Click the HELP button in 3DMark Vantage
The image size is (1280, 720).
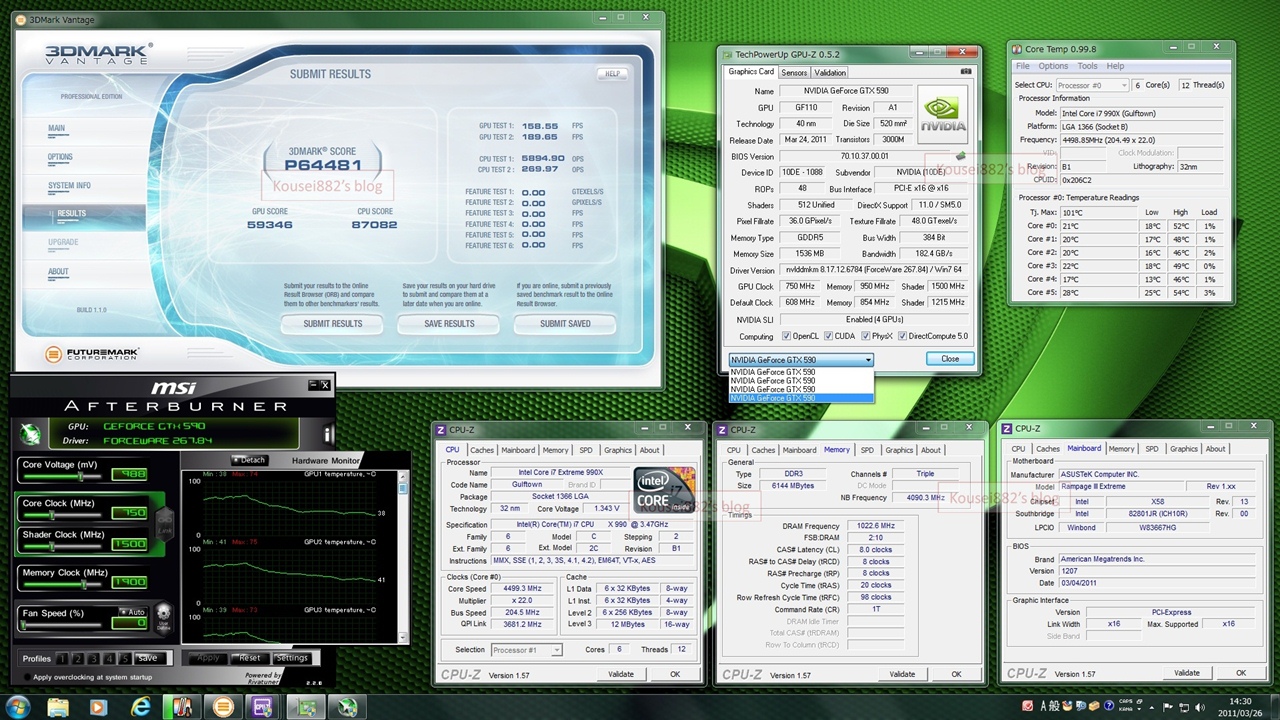(x=612, y=73)
